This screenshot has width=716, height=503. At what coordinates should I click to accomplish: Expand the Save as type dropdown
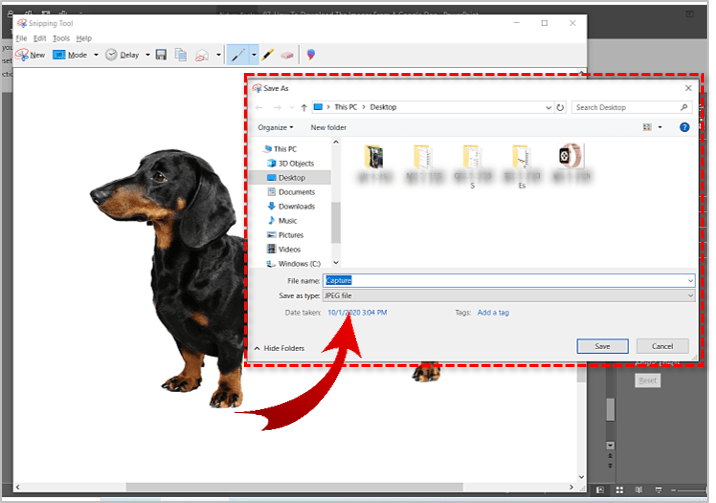[690, 296]
